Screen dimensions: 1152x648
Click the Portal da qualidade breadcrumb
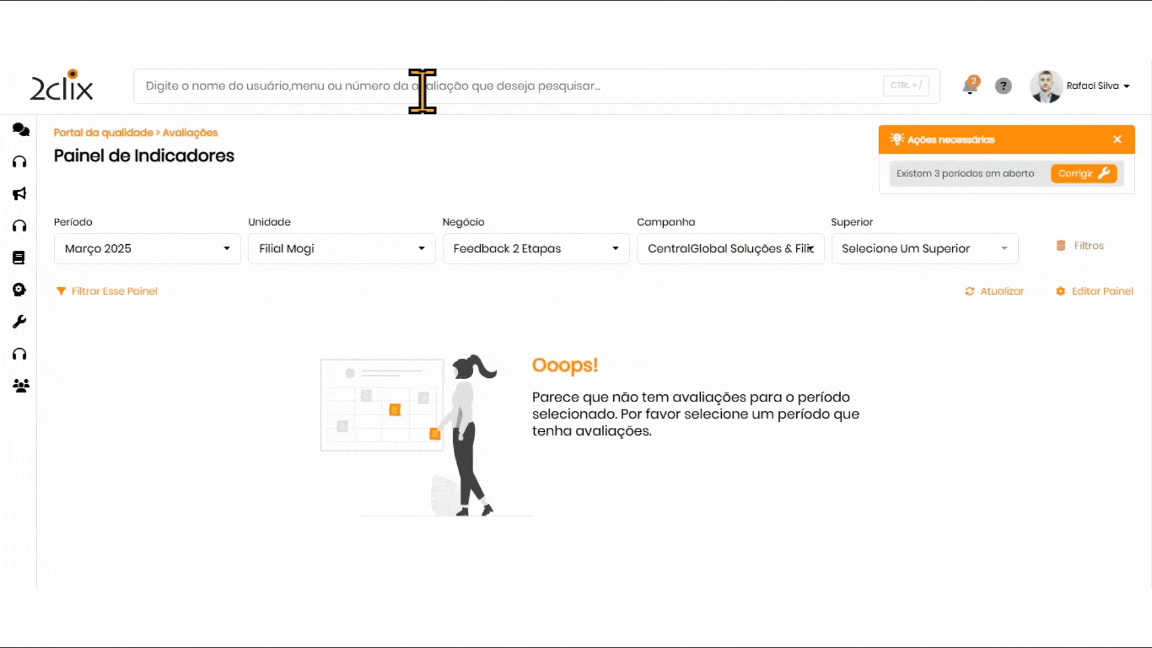click(x=103, y=133)
